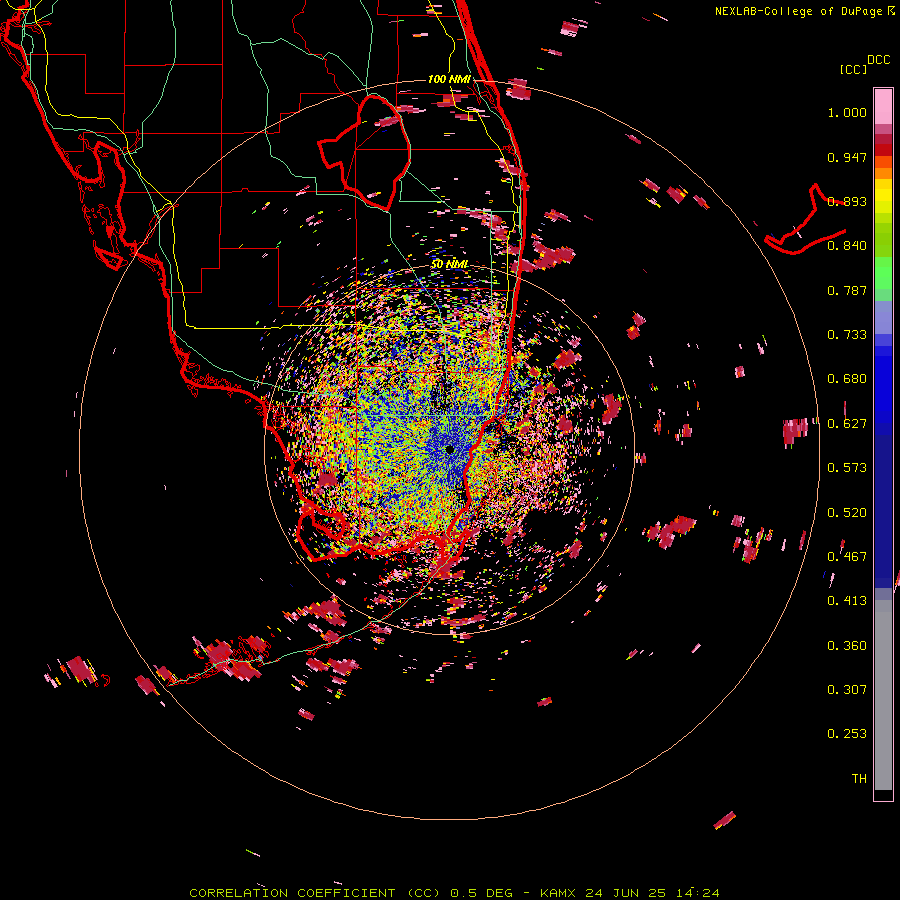The height and width of the screenshot is (900, 900).
Task: Click the 0.680 scale value
Action: tap(847, 379)
